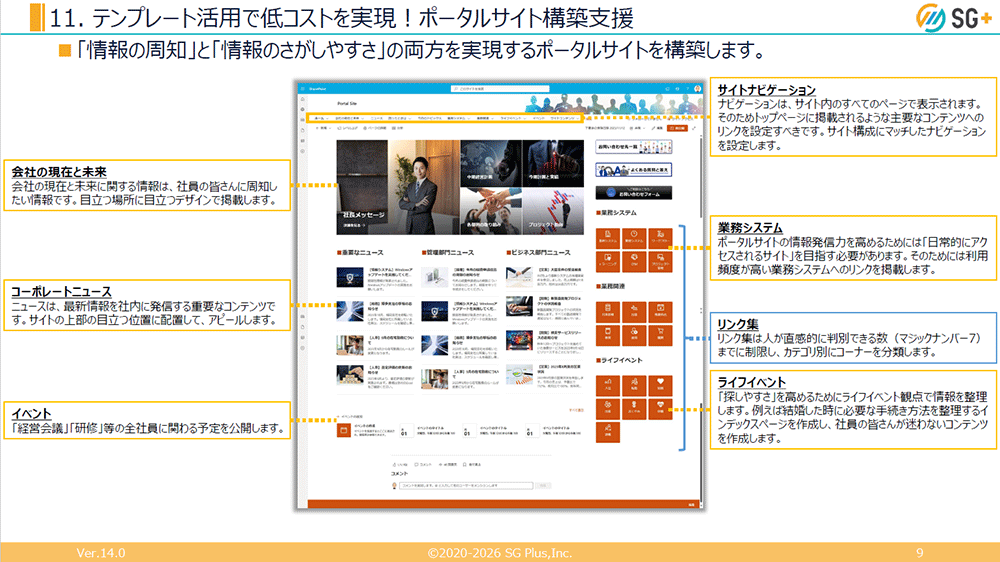The width and height of the screenshot is (1000, 562).
Task: Click the home icon in the left app rail
Action: (x=303, y=99)
